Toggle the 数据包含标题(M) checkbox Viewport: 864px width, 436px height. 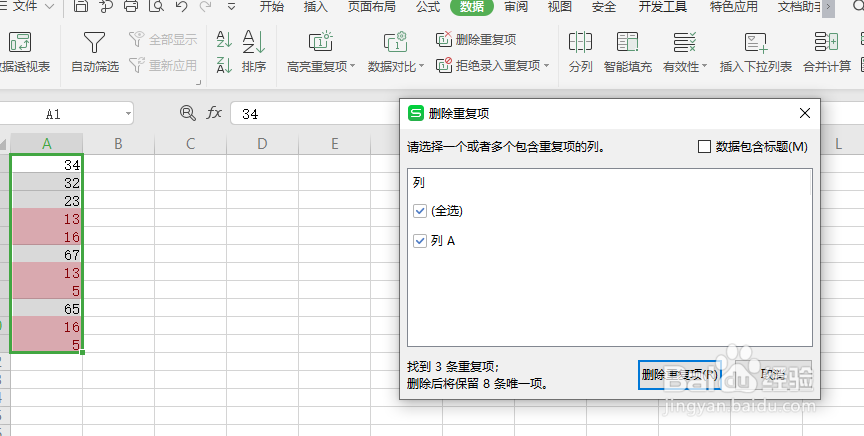point(704,147)
